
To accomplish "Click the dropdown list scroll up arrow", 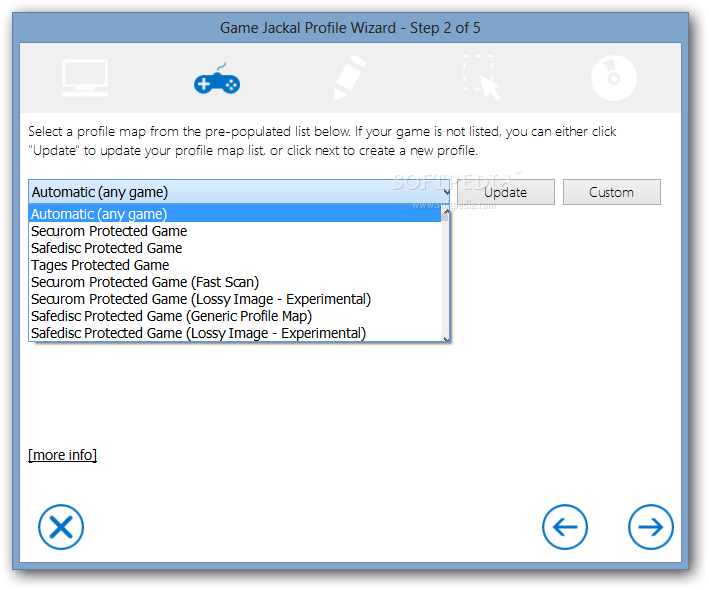I will click(x=446, y=210).
